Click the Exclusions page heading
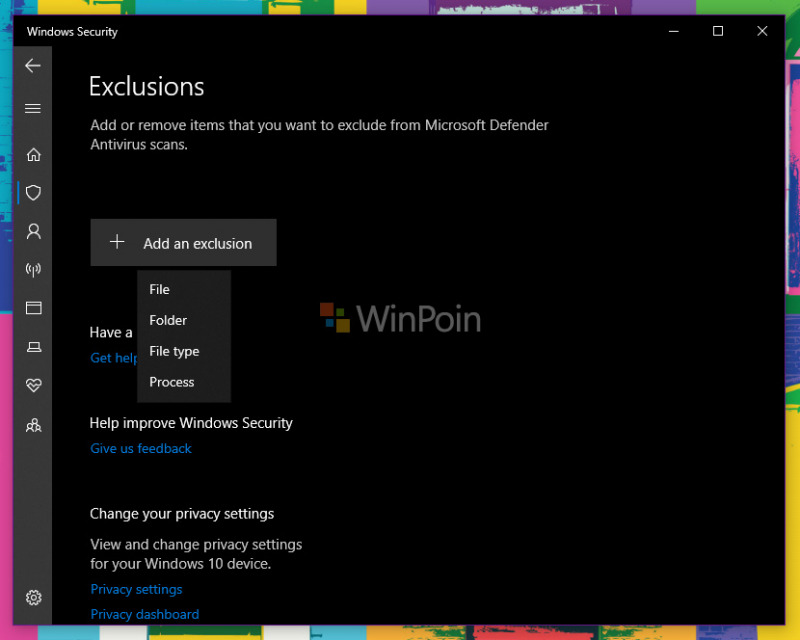 point(146,86)
